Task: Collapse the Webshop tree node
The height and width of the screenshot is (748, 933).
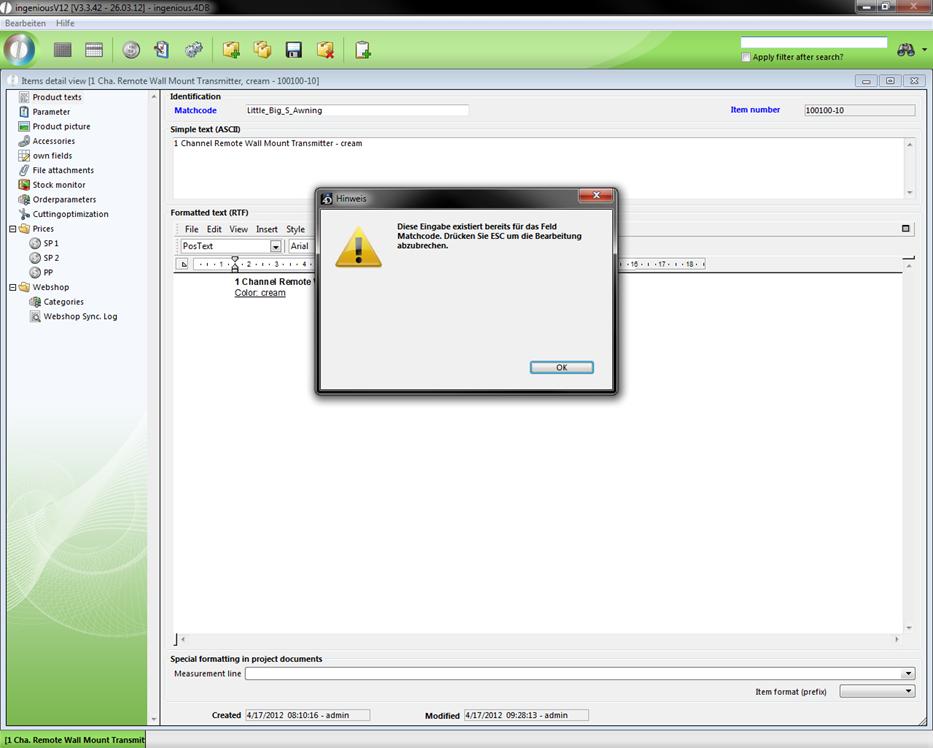Action: 13,287
